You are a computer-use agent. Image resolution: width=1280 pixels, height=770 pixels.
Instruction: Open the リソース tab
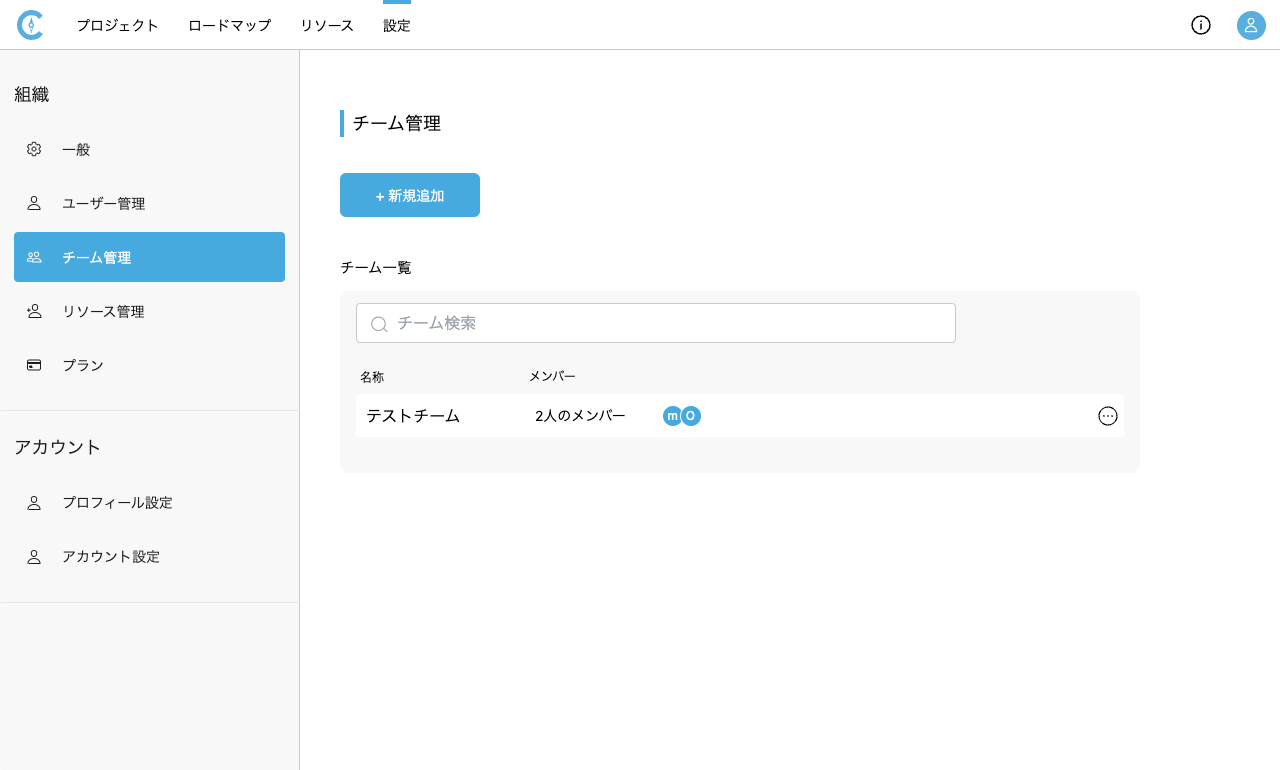(x=327, y=26)
